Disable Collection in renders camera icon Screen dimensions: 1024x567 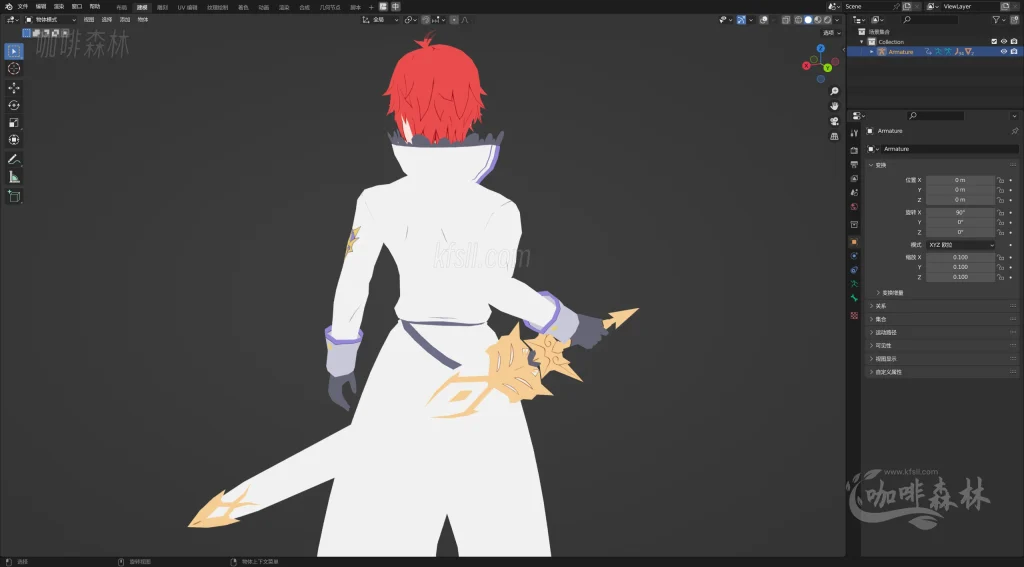[1014, 42]
